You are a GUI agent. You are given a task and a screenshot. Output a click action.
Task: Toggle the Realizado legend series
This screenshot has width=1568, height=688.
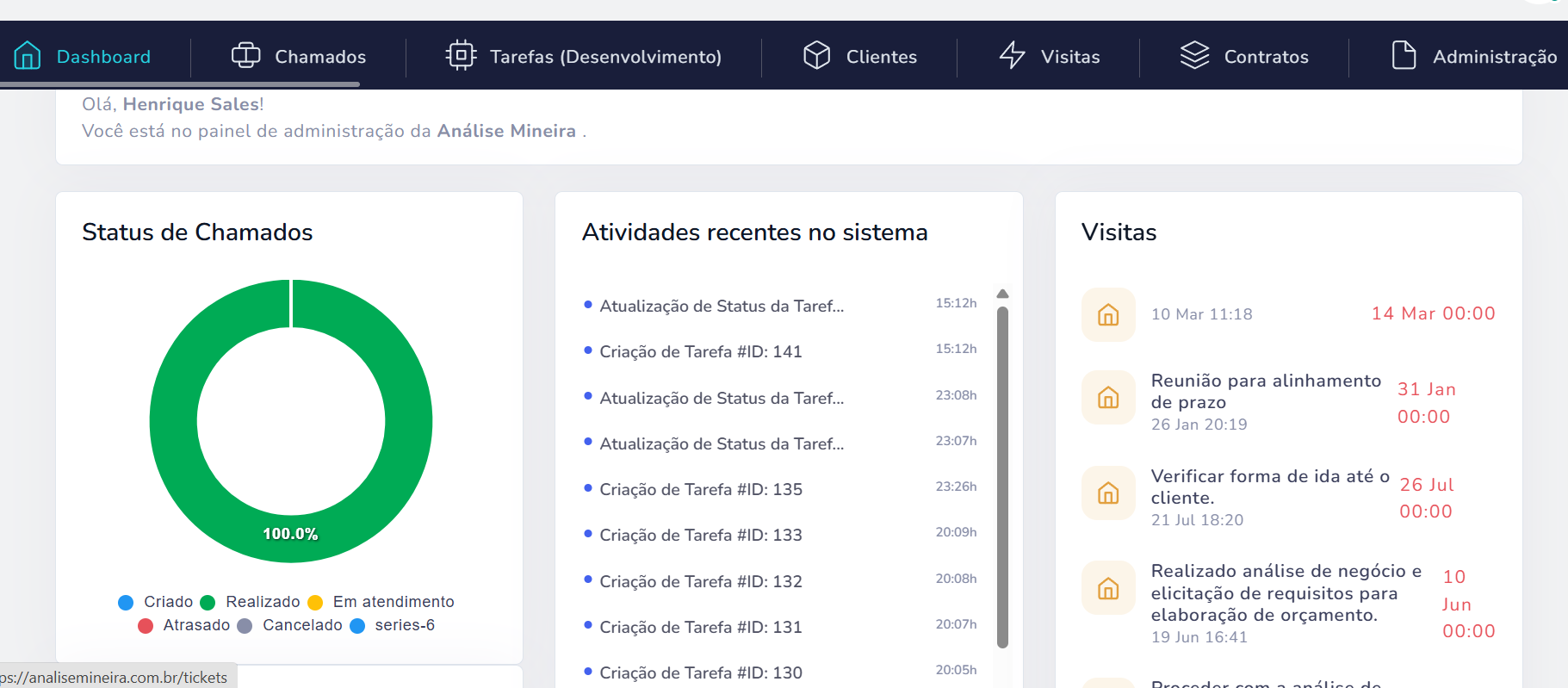click(x=250, y=602)
